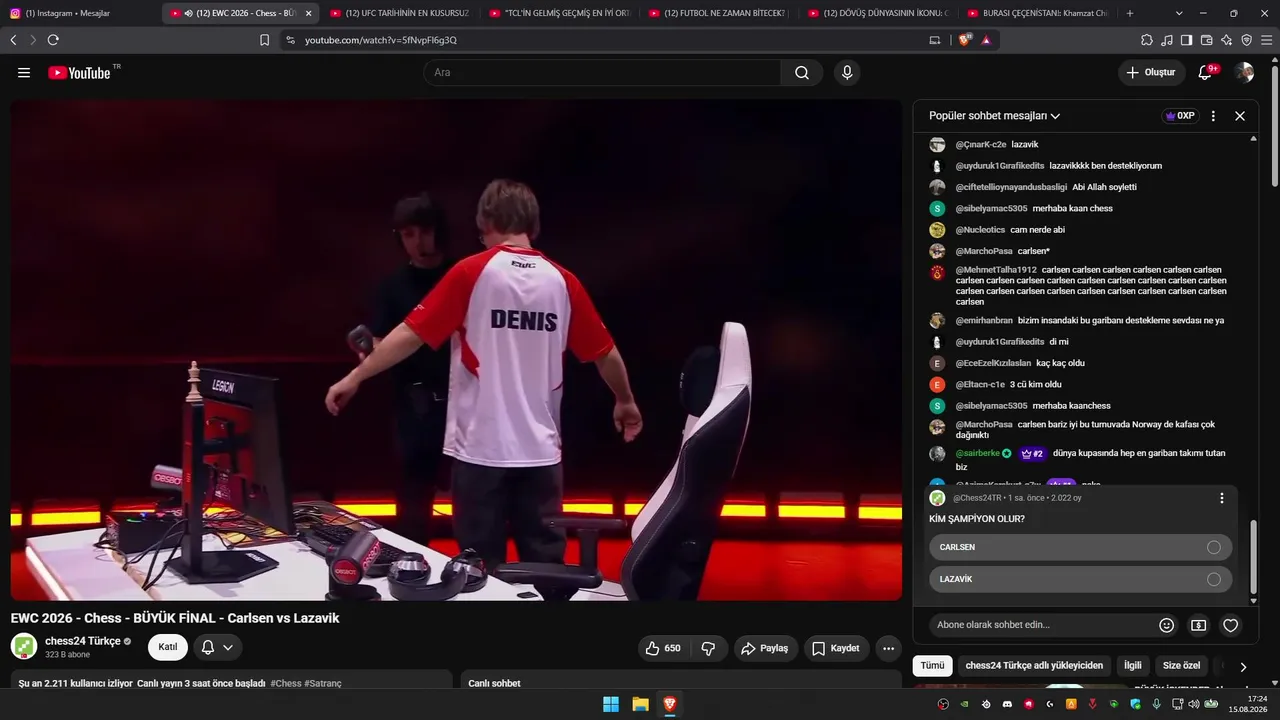
Task: Open the 0XP crown badge in chat
Action: click(x=1180, y=116)
